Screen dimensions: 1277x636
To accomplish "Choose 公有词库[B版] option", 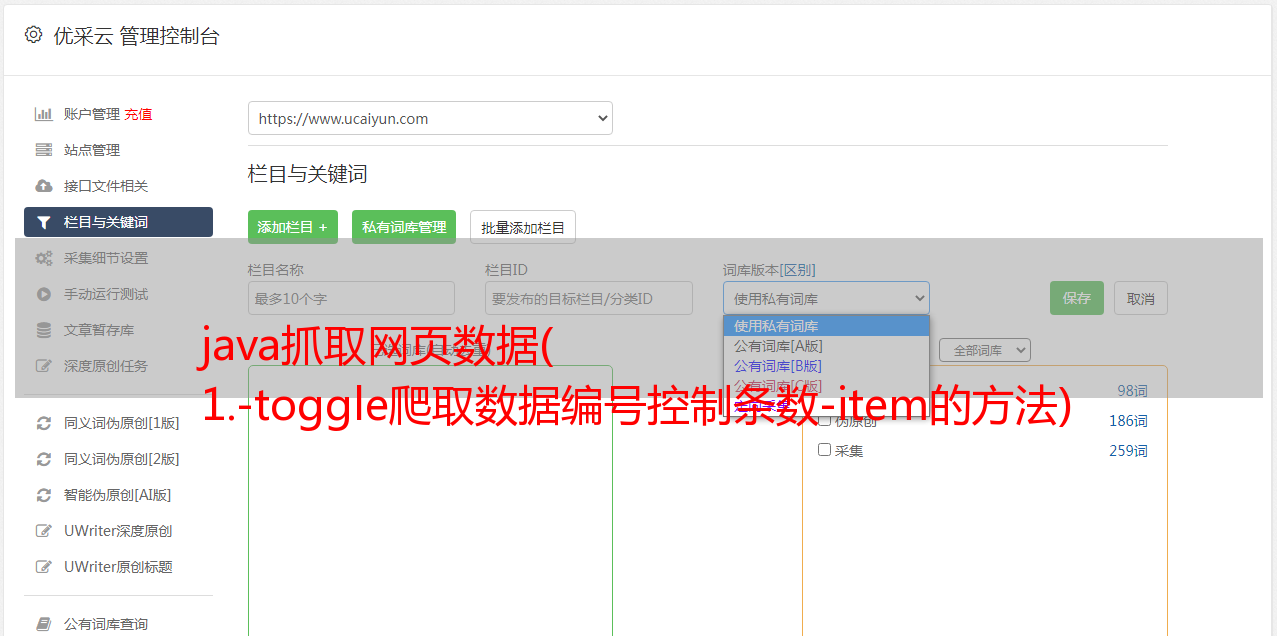I will (826, 366).
